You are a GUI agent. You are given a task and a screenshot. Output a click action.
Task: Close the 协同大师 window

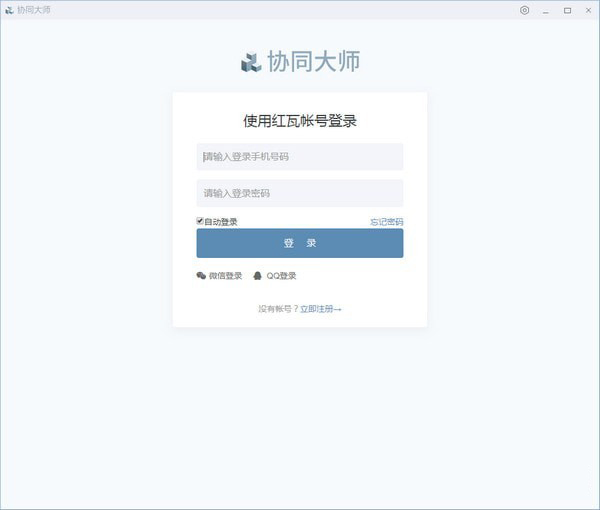(589, 11)
